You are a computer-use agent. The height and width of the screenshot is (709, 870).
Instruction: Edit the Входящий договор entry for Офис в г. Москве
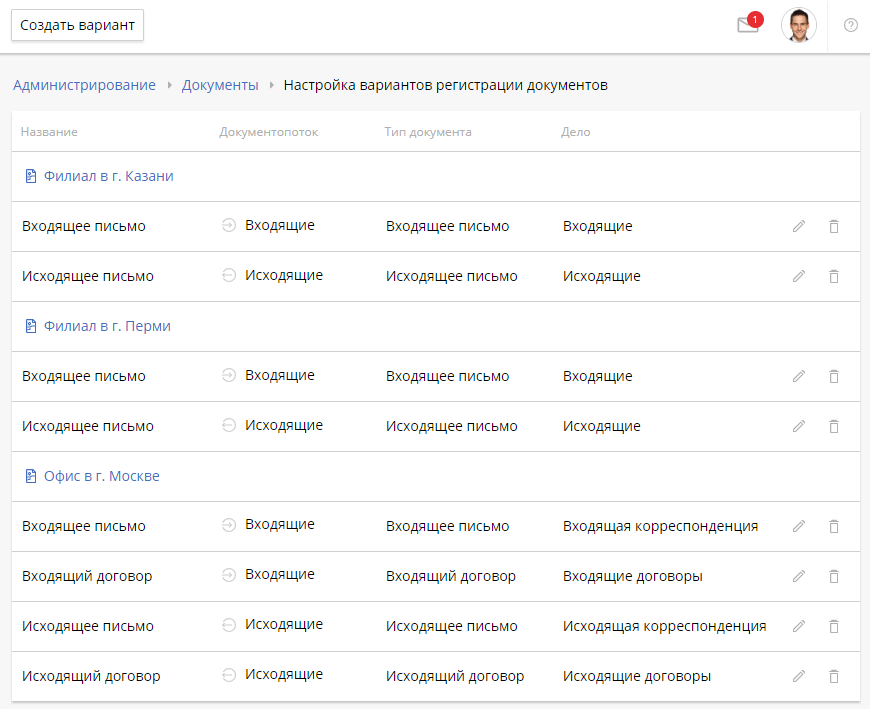798,576
